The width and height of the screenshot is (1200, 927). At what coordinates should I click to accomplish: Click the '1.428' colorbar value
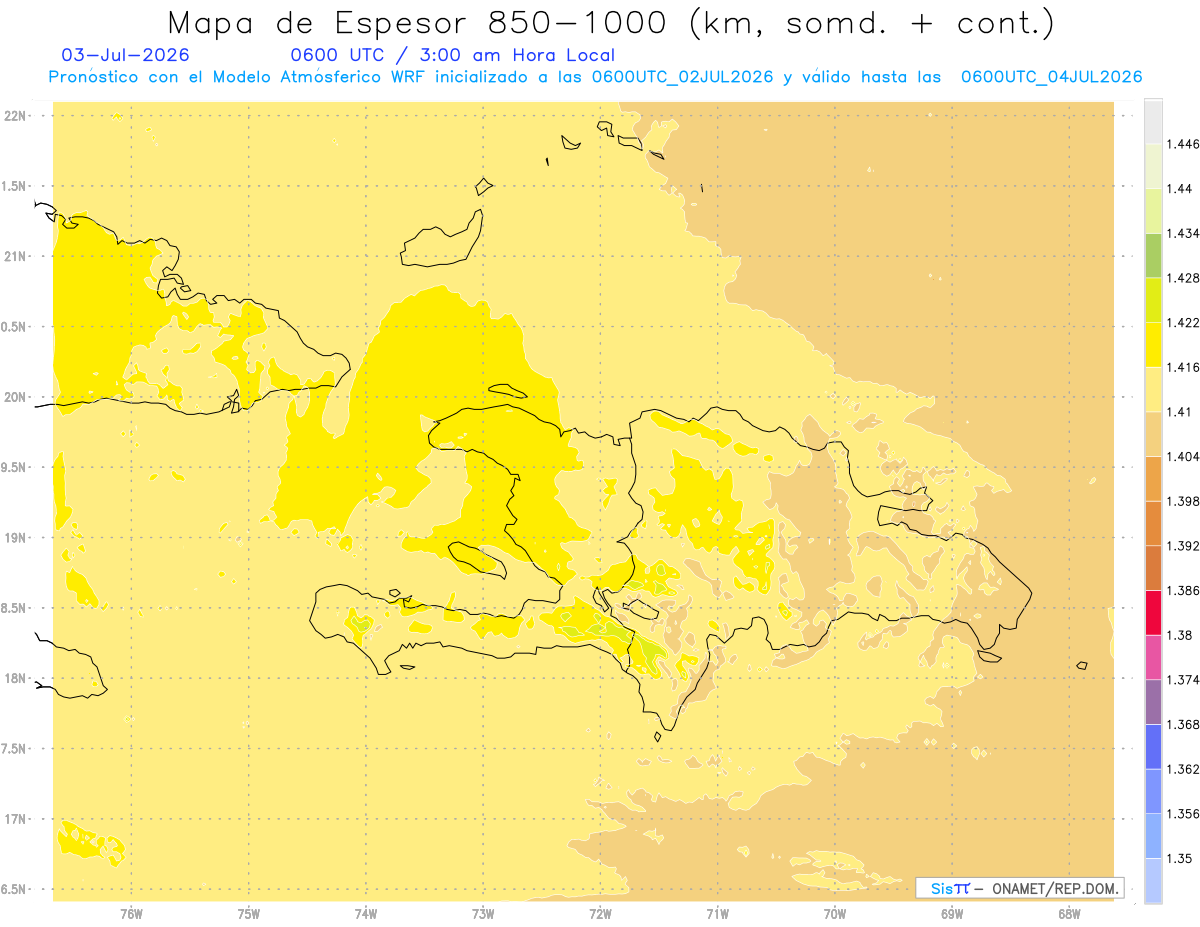(1184, 278)
